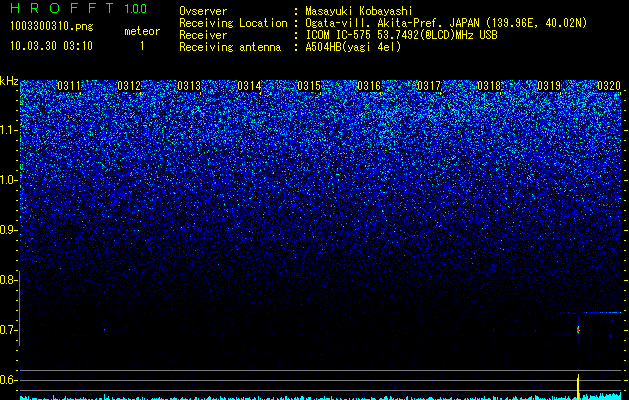Click the 1.1 kHz axis label
The width and height of the screenshot is (629, 400).
(x=8, y=130)
